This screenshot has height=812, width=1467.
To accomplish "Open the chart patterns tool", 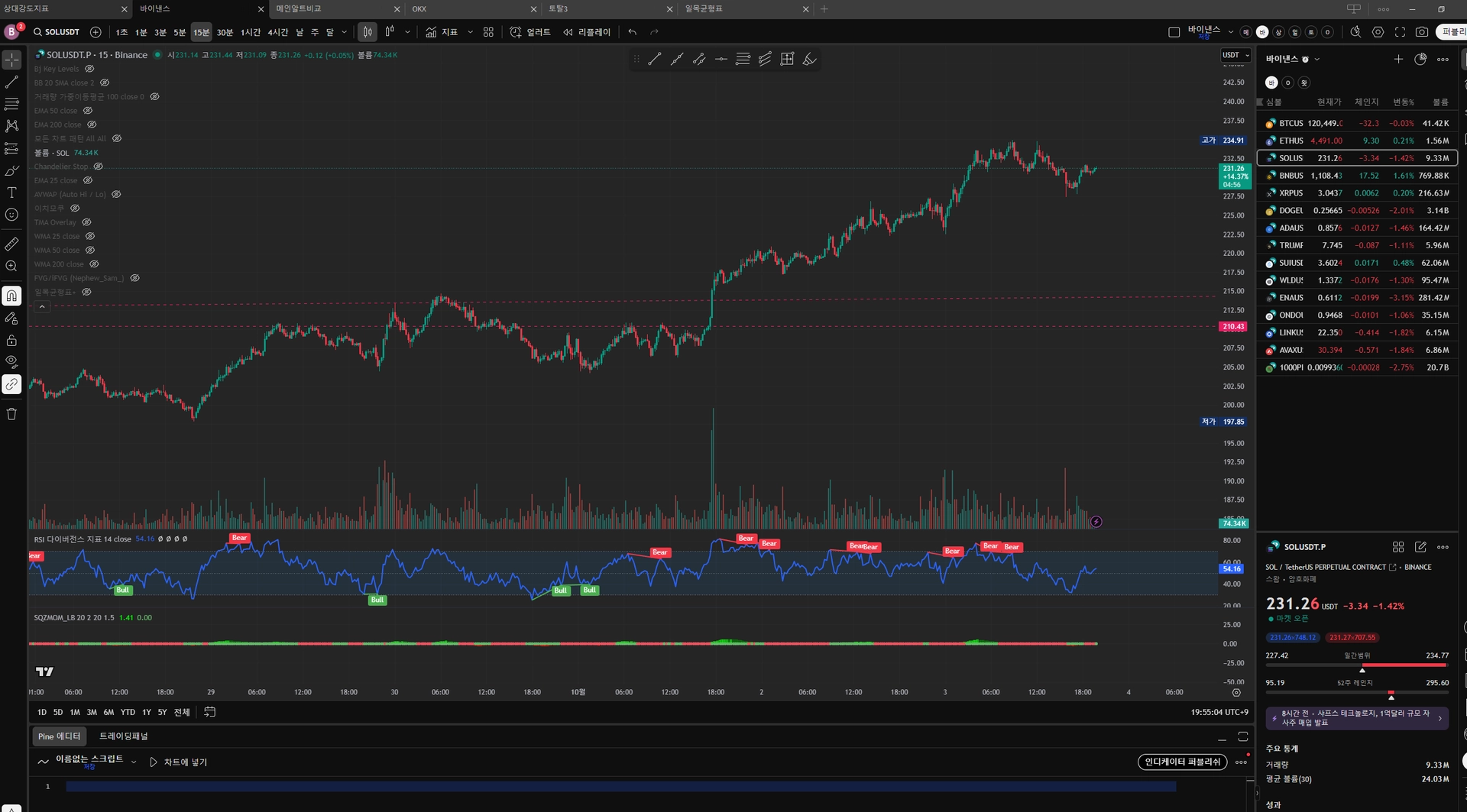I will [x=12, y=126].
